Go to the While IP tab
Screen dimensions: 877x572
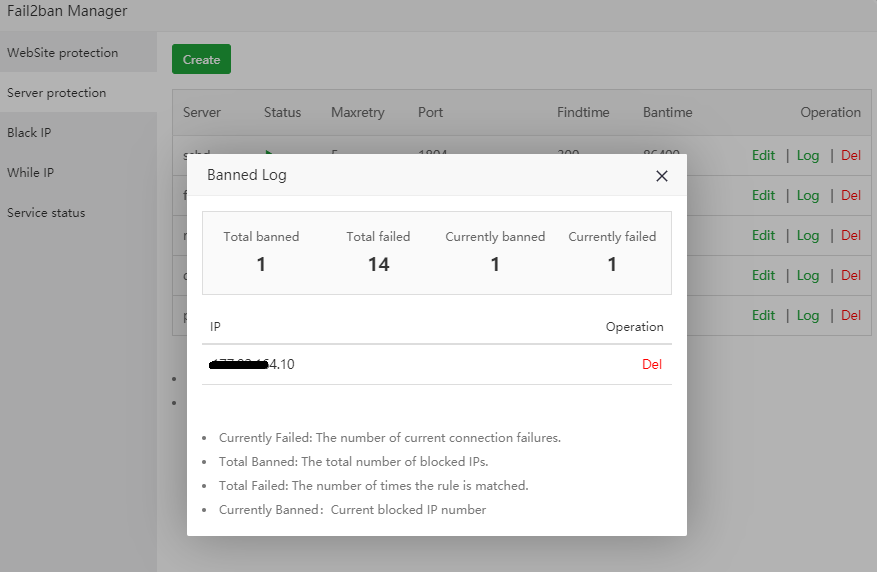(31, 173)
